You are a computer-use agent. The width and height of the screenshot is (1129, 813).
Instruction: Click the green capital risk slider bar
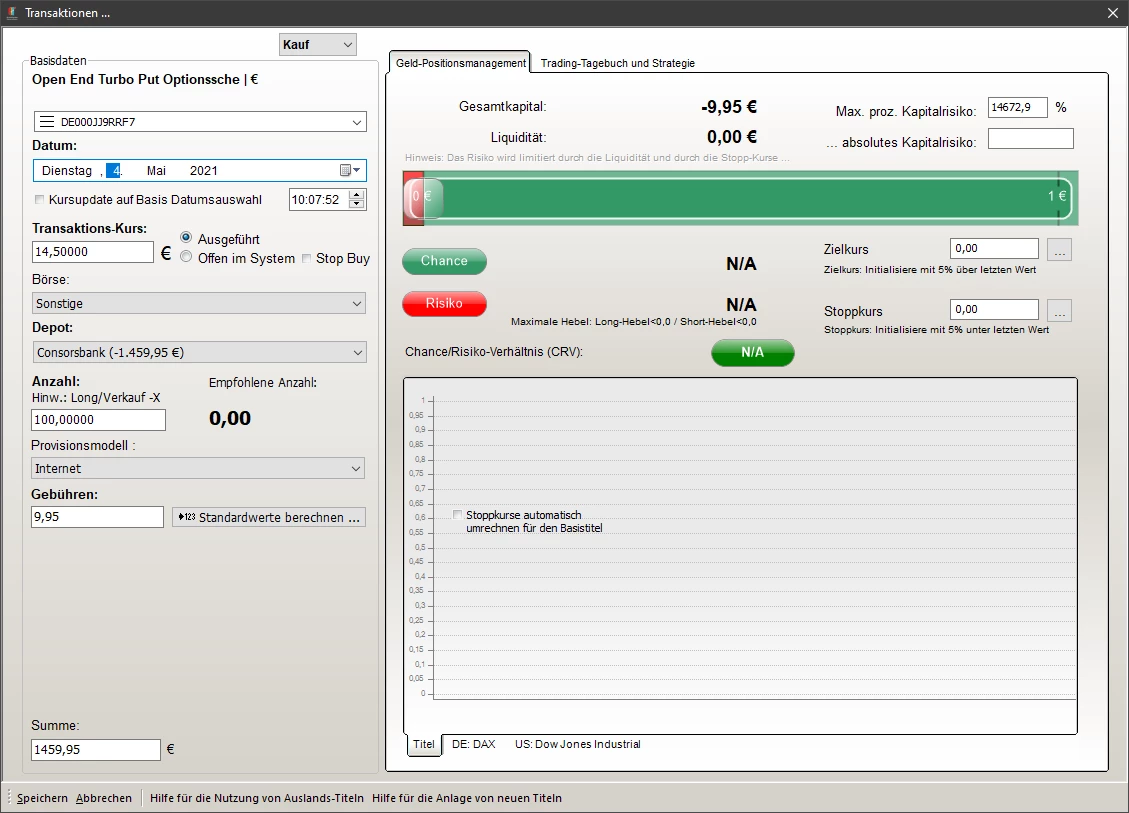[740, 197]
